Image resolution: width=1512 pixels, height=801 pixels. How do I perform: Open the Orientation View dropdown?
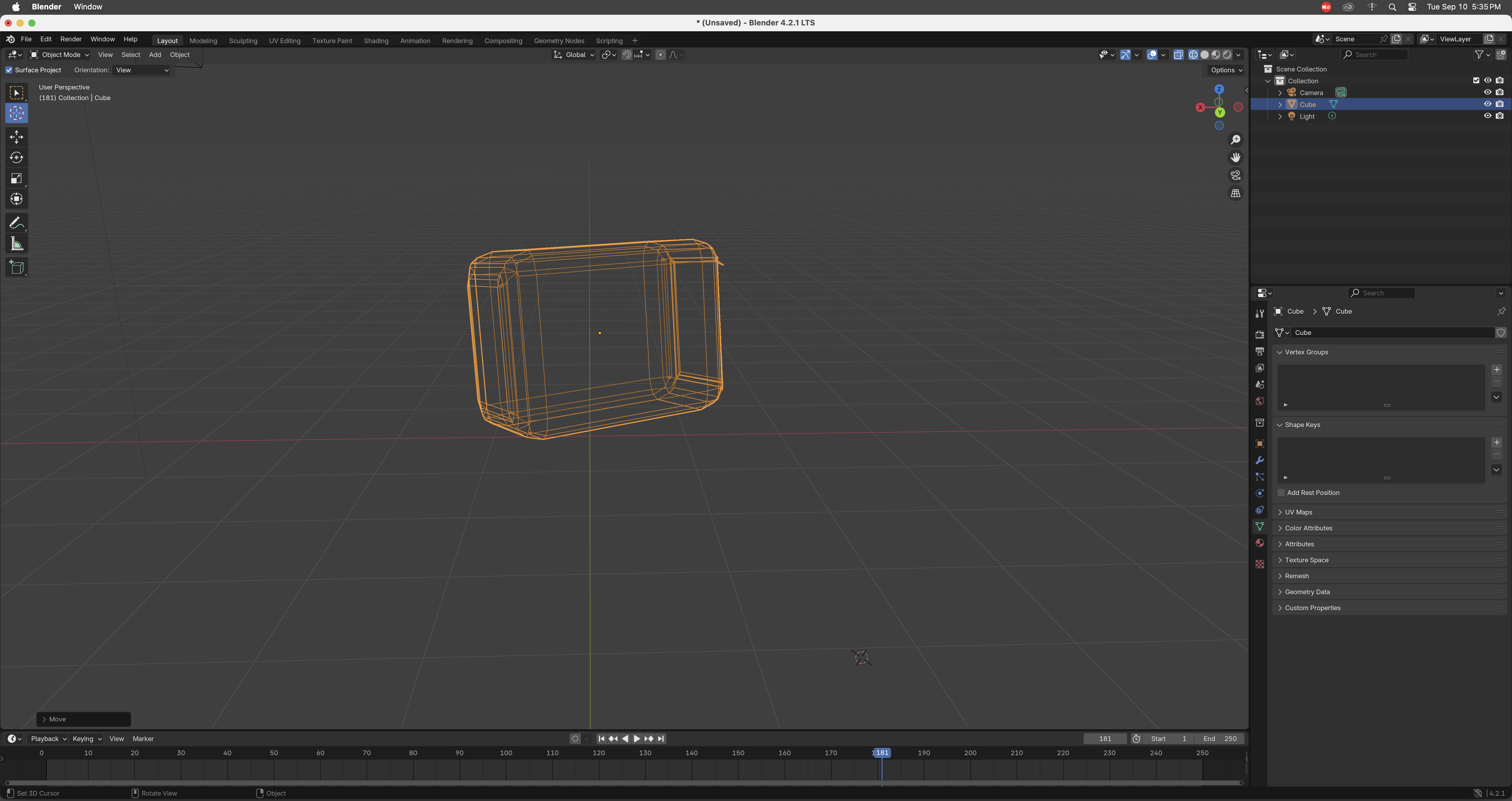point(142,70)
